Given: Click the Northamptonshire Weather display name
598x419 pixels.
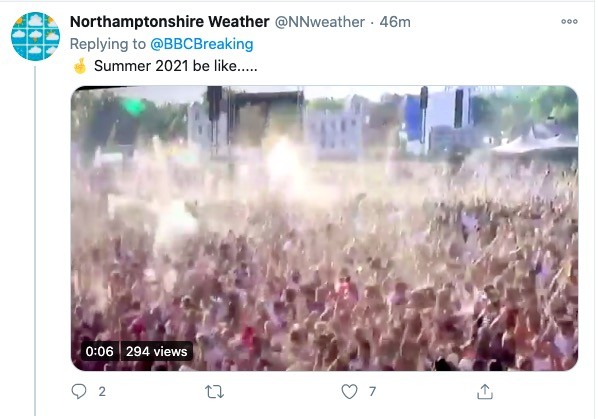Looking at the screenshot, I should tap(169, 22).
